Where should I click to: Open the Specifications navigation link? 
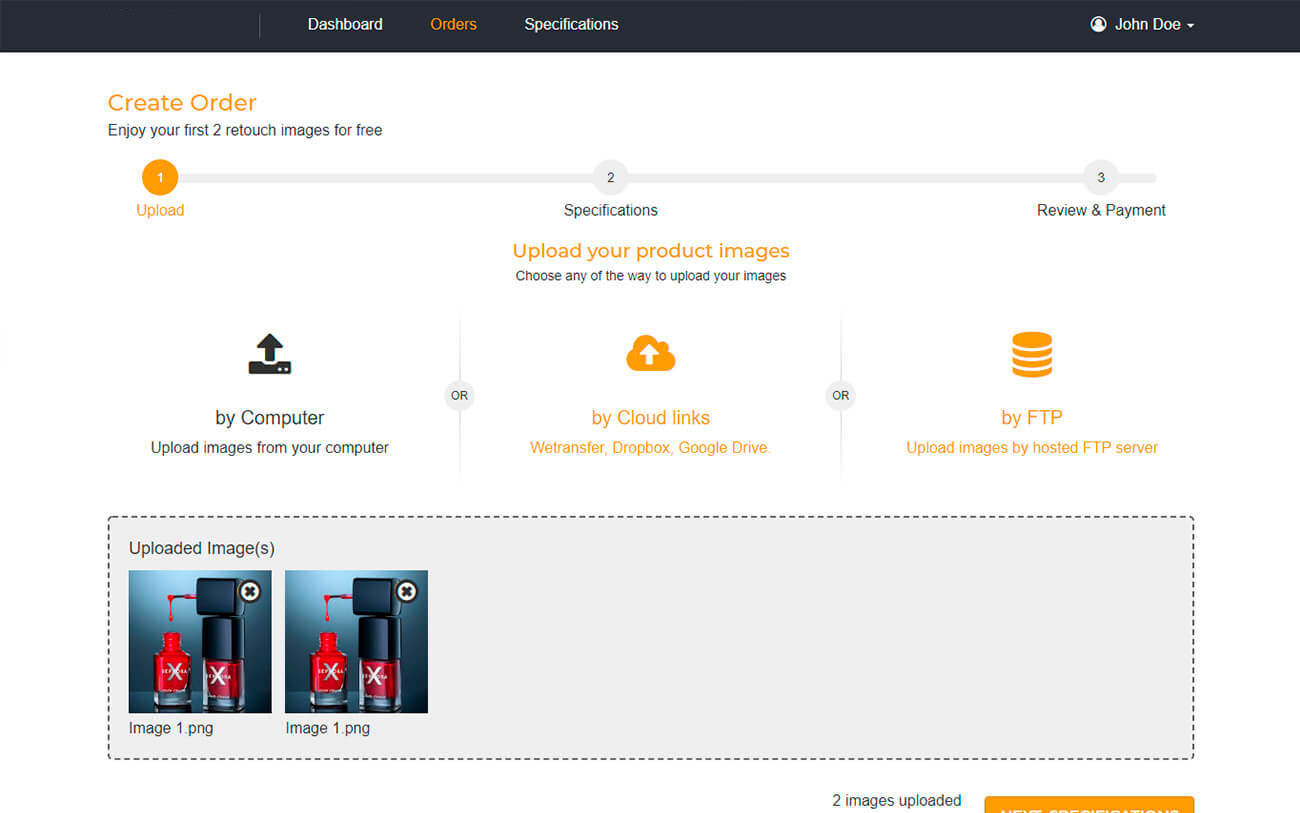tap(571, 24)
